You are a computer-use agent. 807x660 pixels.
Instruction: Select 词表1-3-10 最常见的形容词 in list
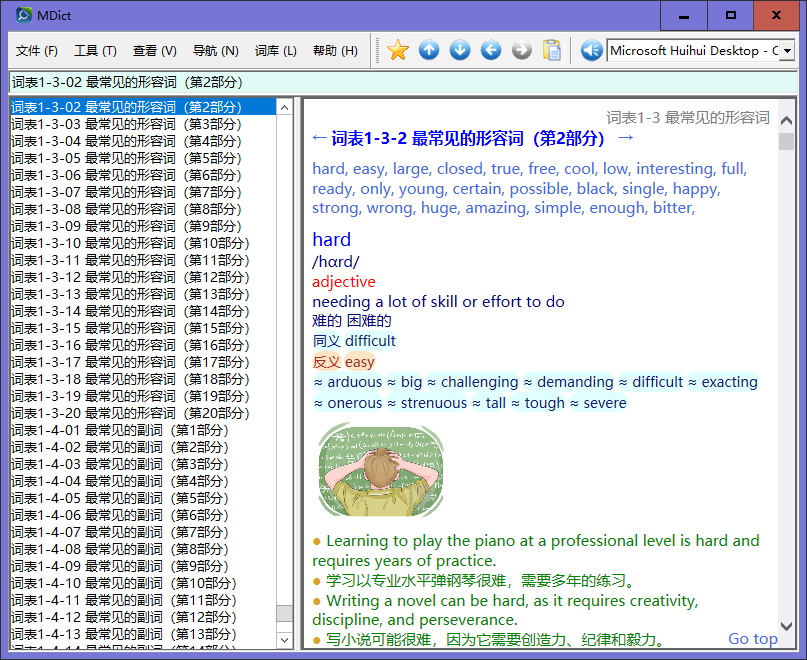click(130, 243)
